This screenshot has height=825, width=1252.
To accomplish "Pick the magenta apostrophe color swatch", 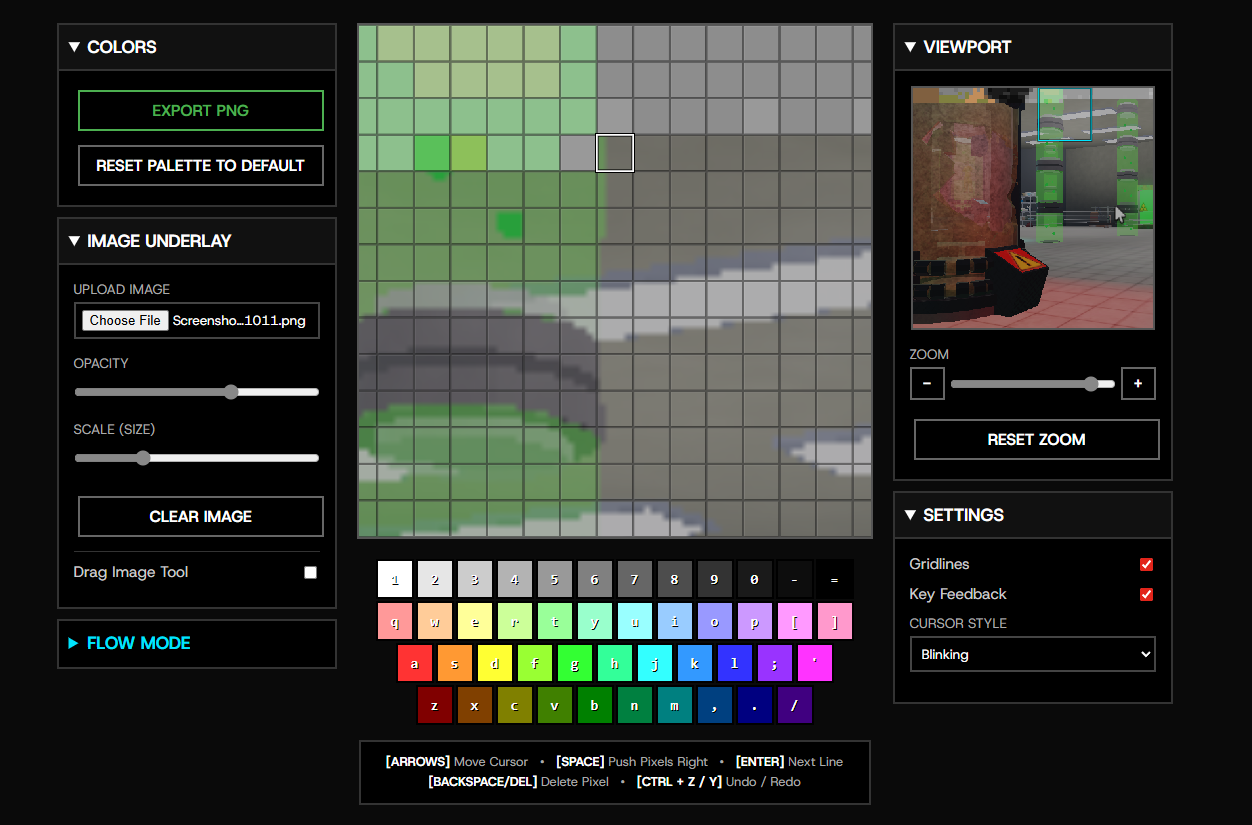I will [814, 663].
